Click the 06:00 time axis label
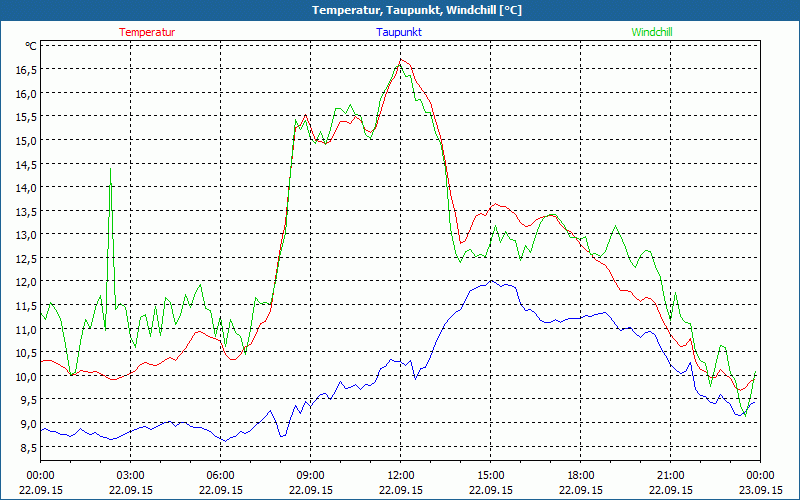The image size is (800, 500). pyautogui.click(x=220, y=476)
